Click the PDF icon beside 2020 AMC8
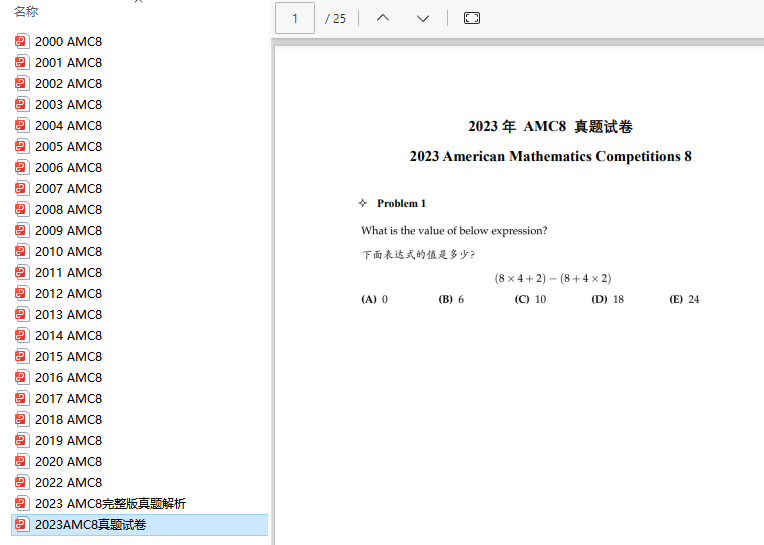Screen dimensions: 764x545 coord(21,461)
